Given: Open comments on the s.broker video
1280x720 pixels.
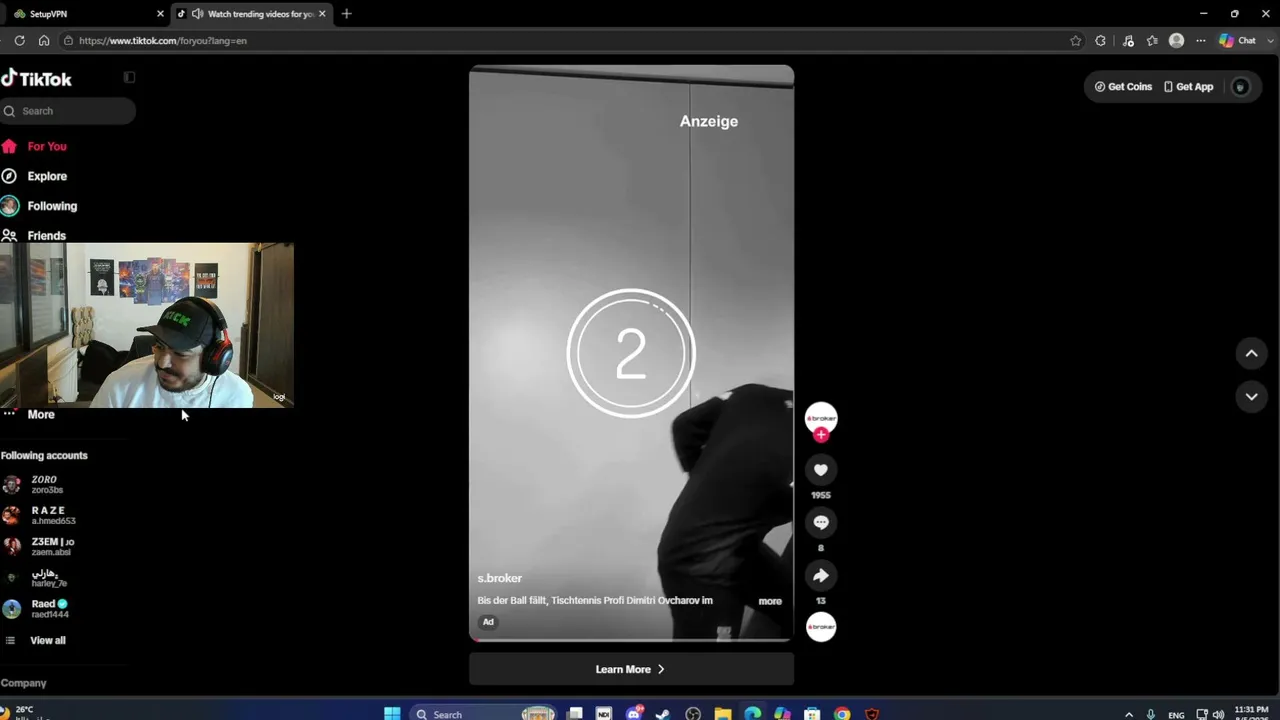Looking at the screenshot, I should click(x=821, y=523).
